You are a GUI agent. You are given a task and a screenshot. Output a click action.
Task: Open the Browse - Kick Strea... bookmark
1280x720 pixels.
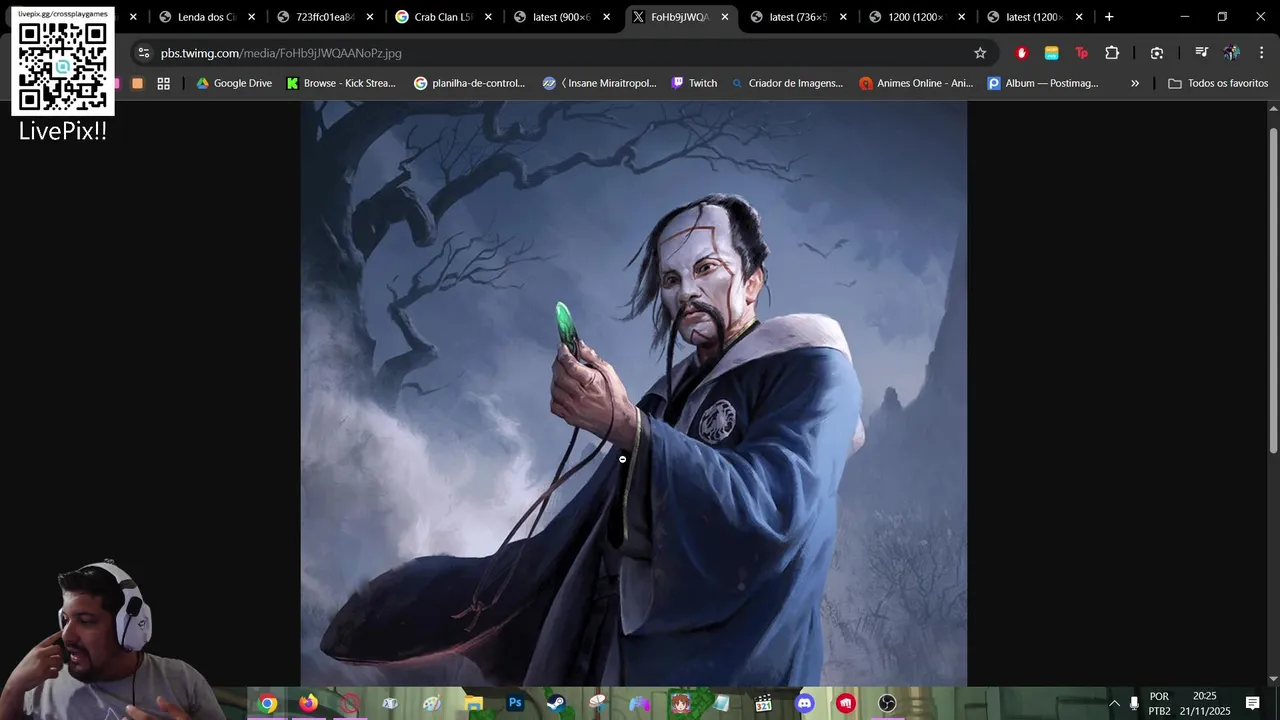pyautogui.click(x=341, y=83)
